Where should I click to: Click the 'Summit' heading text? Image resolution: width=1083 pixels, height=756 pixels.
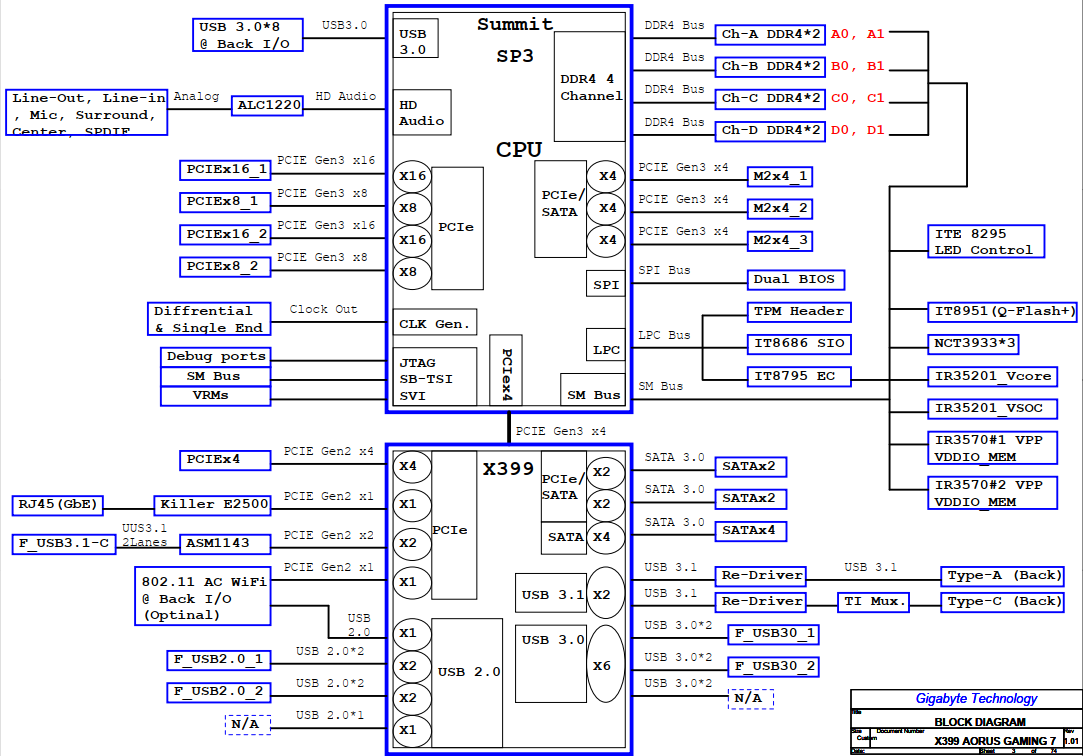(515, 24)
